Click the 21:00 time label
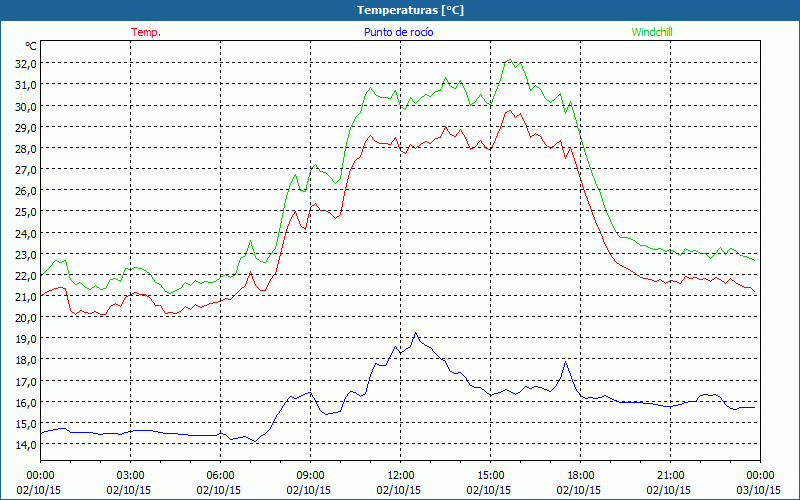This screenshot has width=800, height=500. [x=670, y=476]
